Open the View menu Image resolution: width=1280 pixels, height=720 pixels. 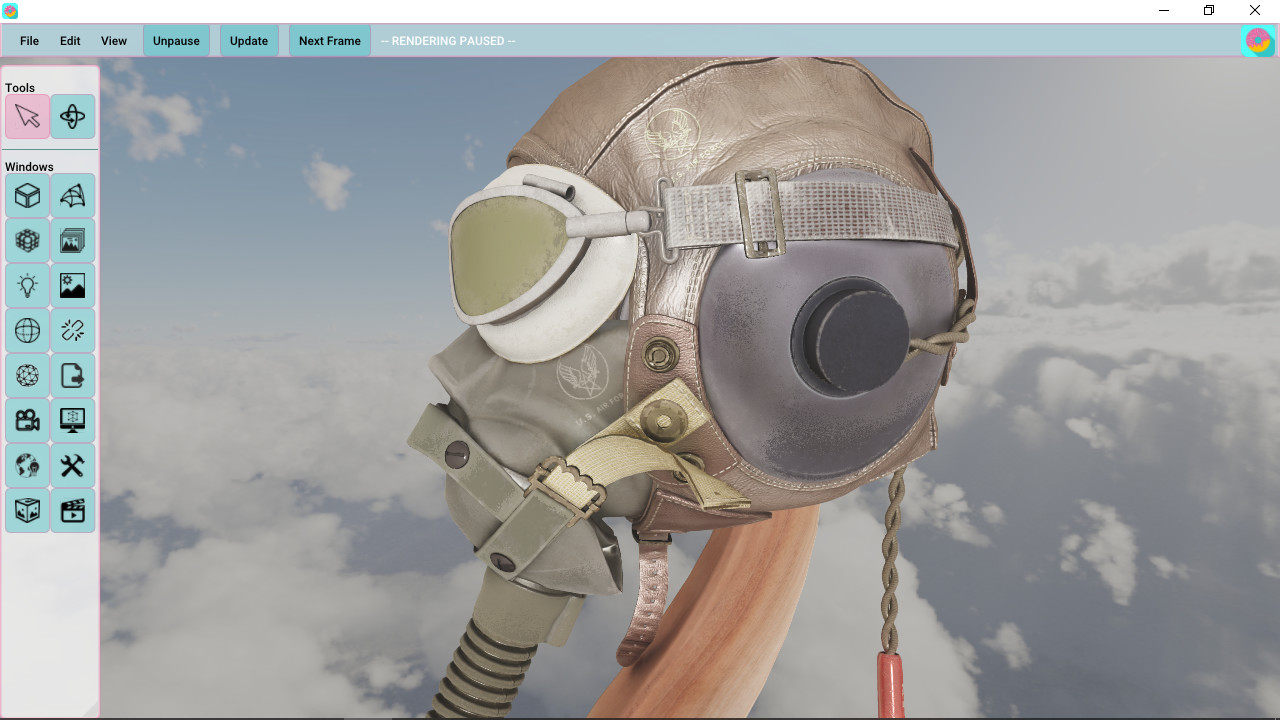(x=113, y=41)
